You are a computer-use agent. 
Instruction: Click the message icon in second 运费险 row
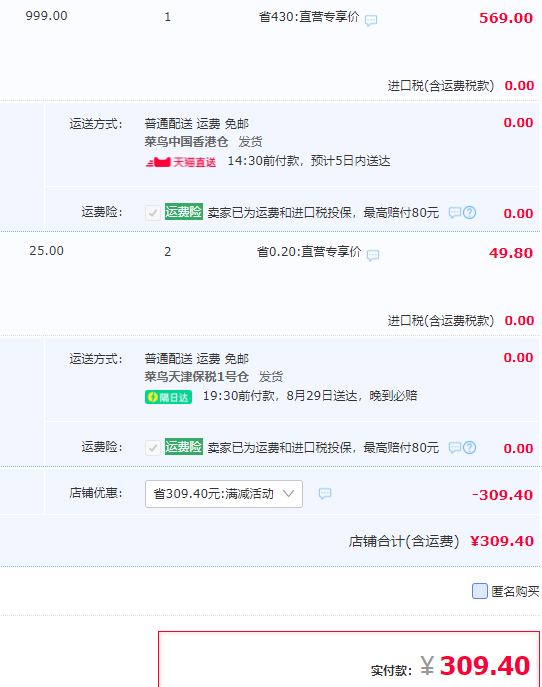pos(455,448)
